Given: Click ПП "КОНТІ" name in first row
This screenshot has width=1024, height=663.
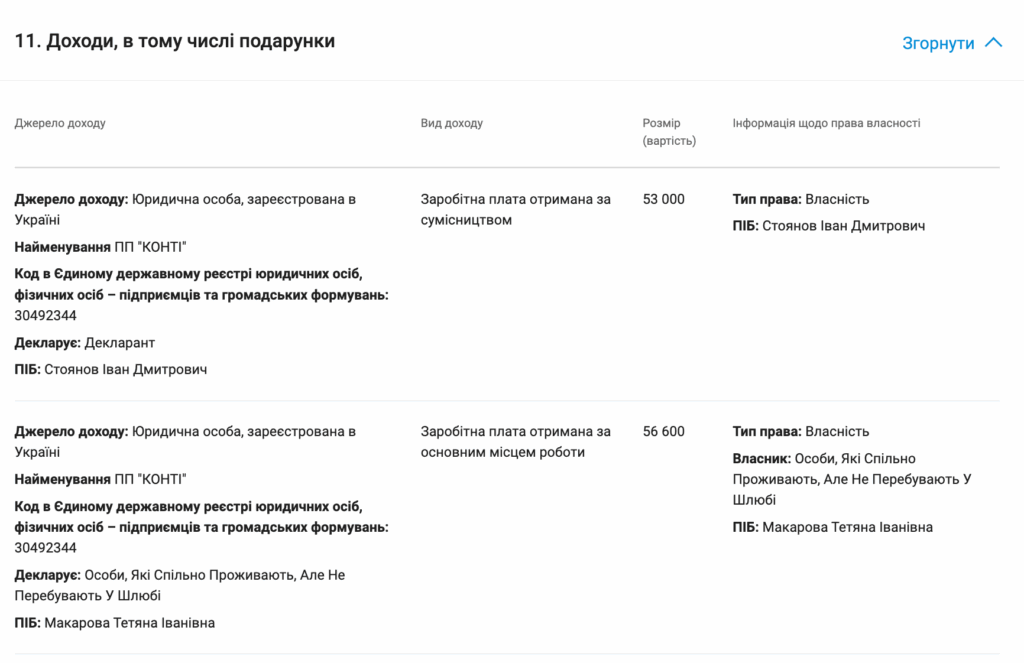Looking at the screenshot, I should (150, 247).
